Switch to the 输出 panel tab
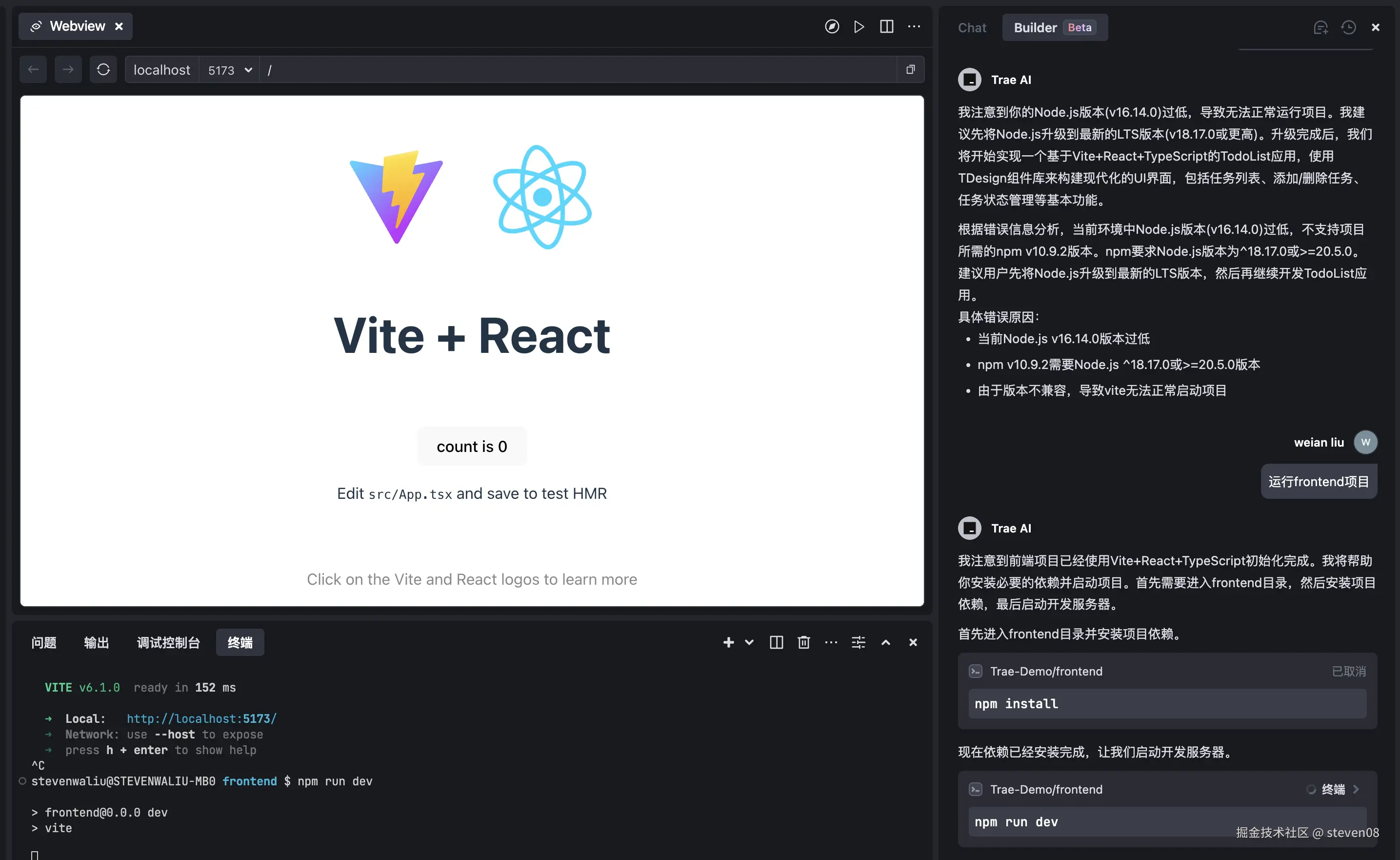The height and width of the screenshot is (860, 1400). (x=96, y=642)
